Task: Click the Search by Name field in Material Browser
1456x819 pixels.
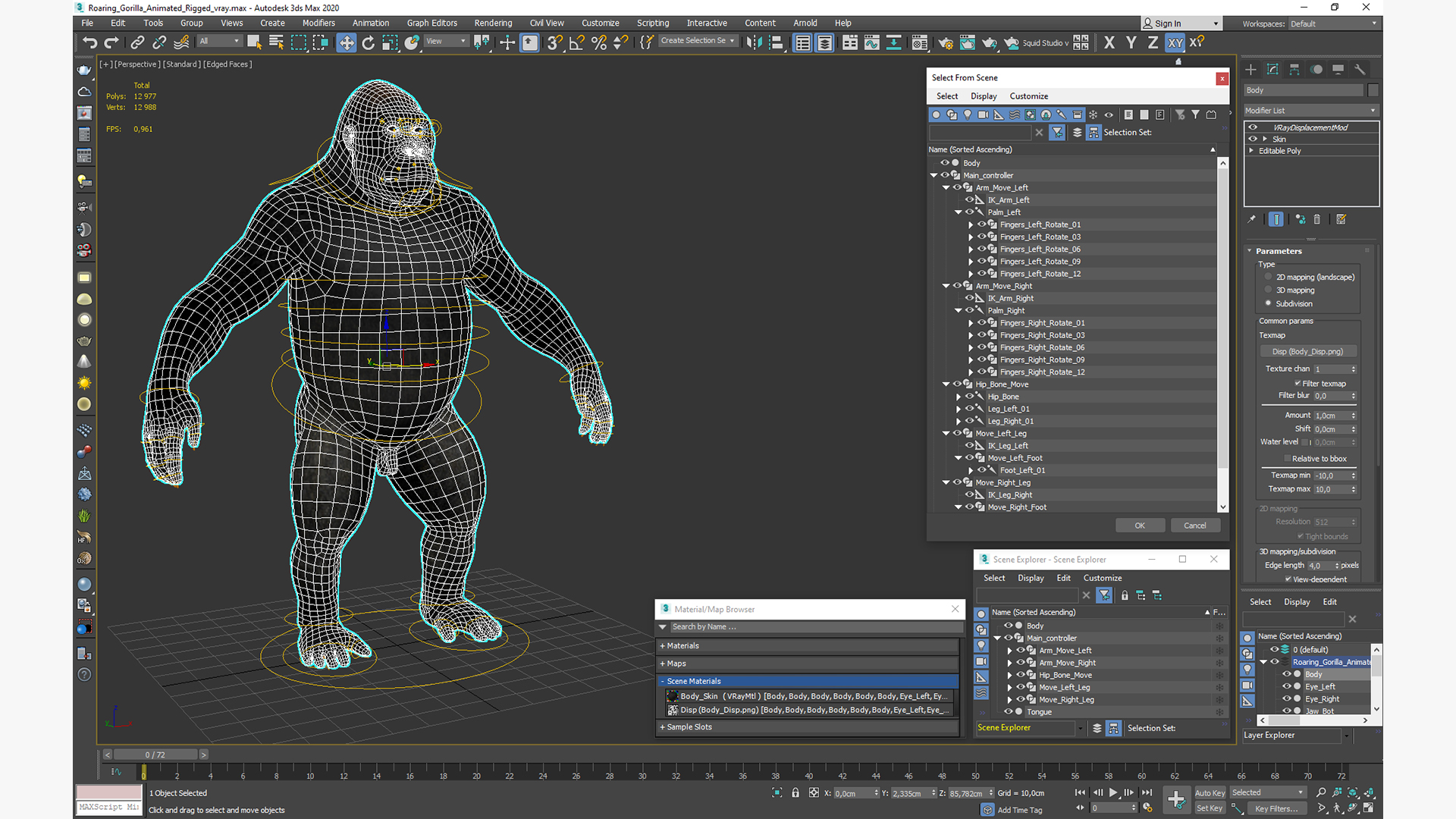Action: pos(815,627)
